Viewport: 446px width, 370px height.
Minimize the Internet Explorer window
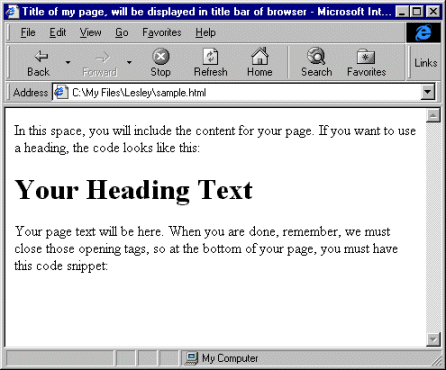(402, 12)
